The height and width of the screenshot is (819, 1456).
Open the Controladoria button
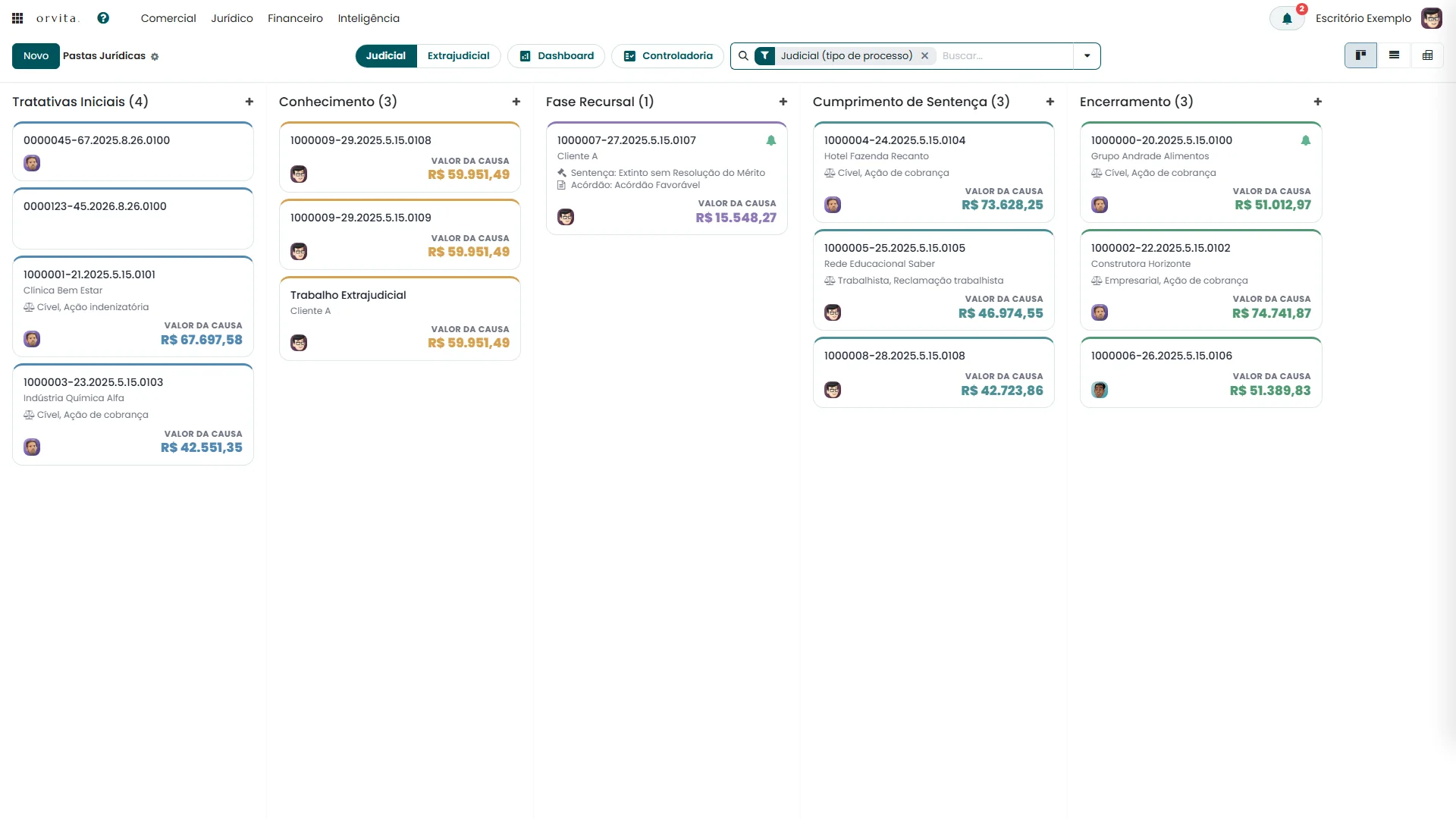(x=668, y=56)
